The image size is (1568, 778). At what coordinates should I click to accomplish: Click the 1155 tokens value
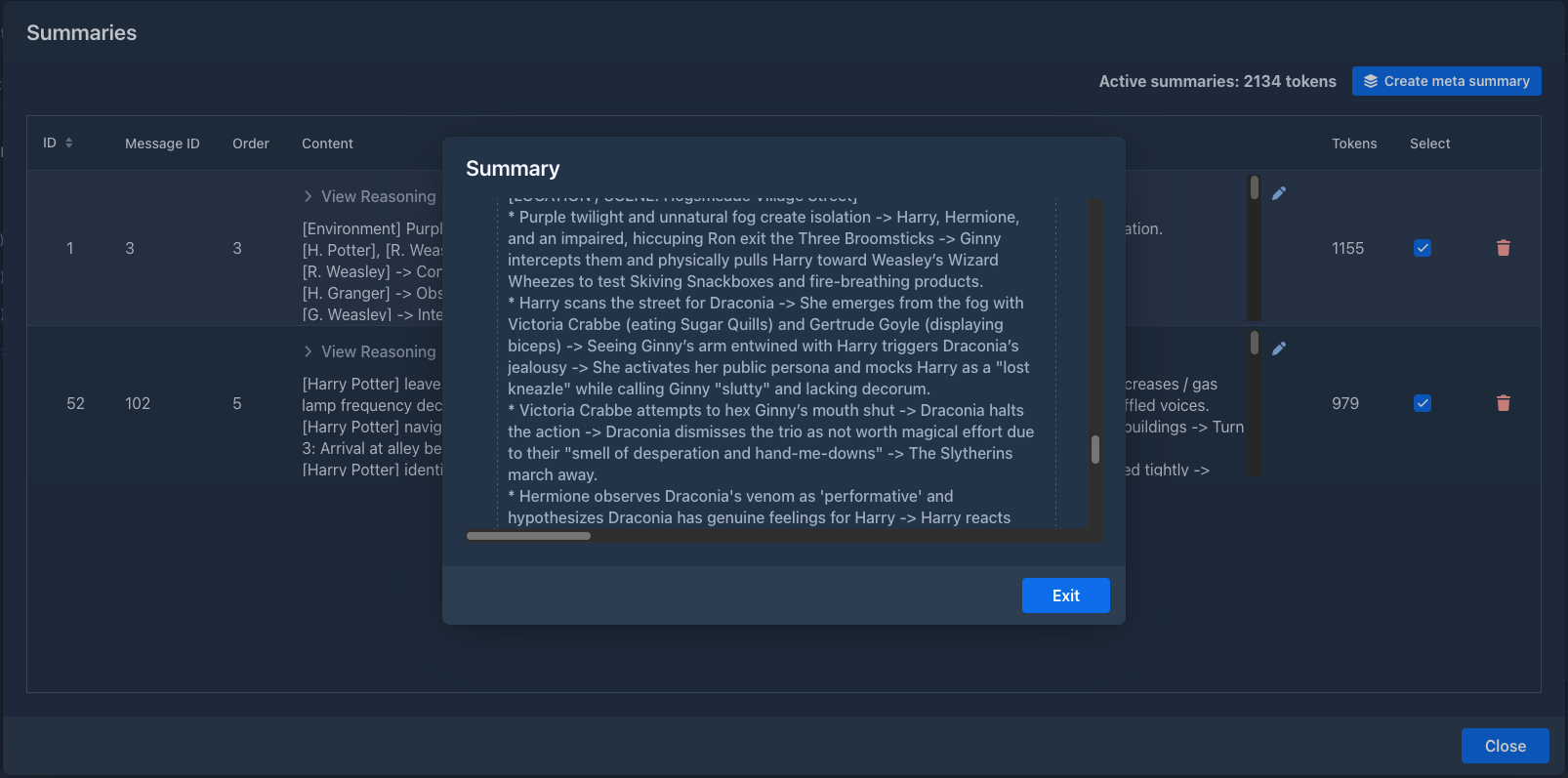[x=1347, y=248]
